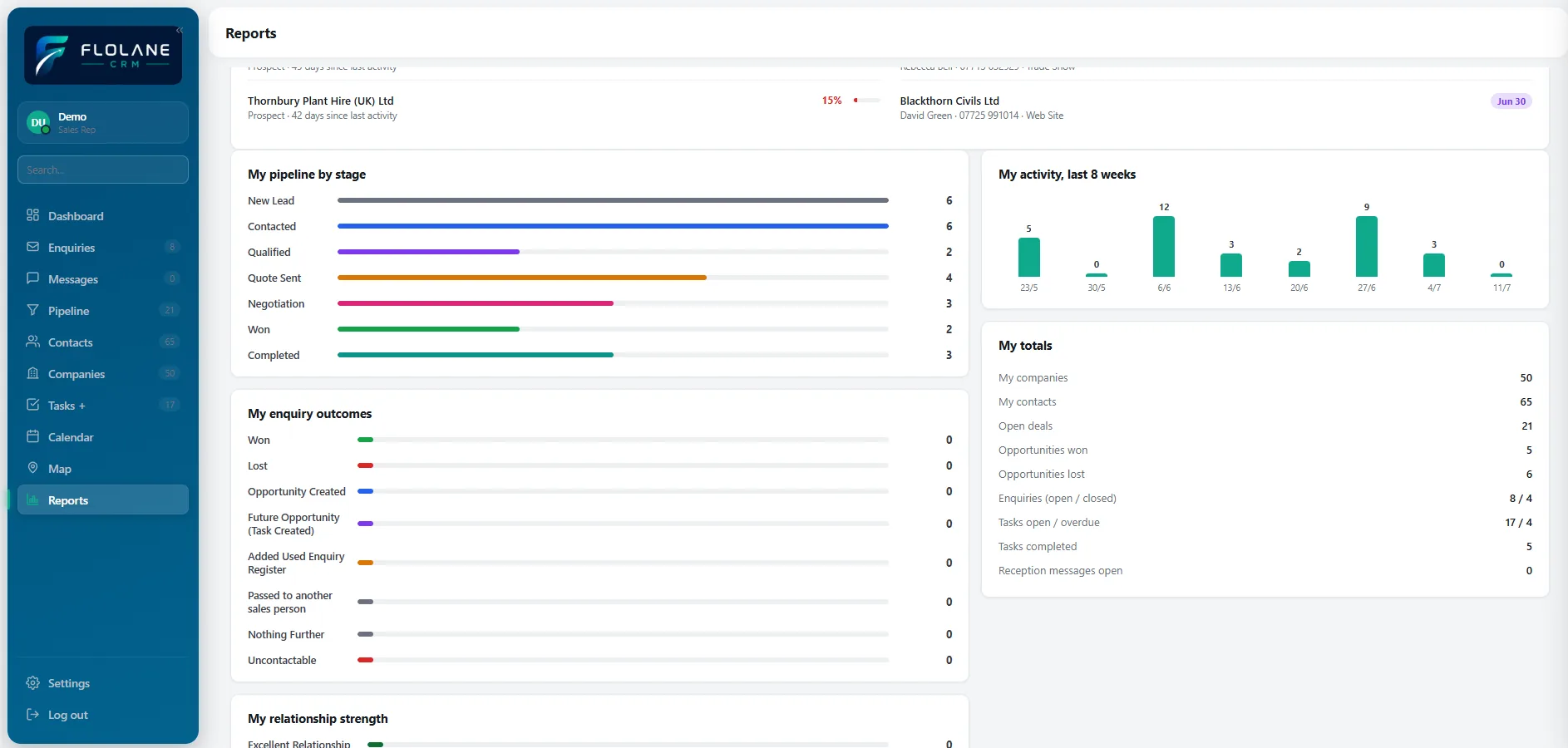The image size is (1568, 748).
Task: Open the Dashboard menu item
Action: pos(103,216)
